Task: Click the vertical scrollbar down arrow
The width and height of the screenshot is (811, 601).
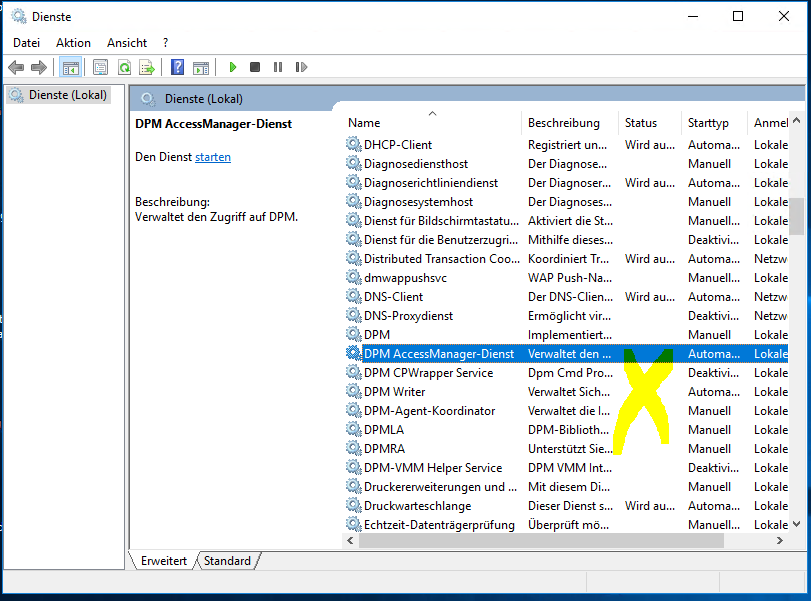Action: (797, 524)
